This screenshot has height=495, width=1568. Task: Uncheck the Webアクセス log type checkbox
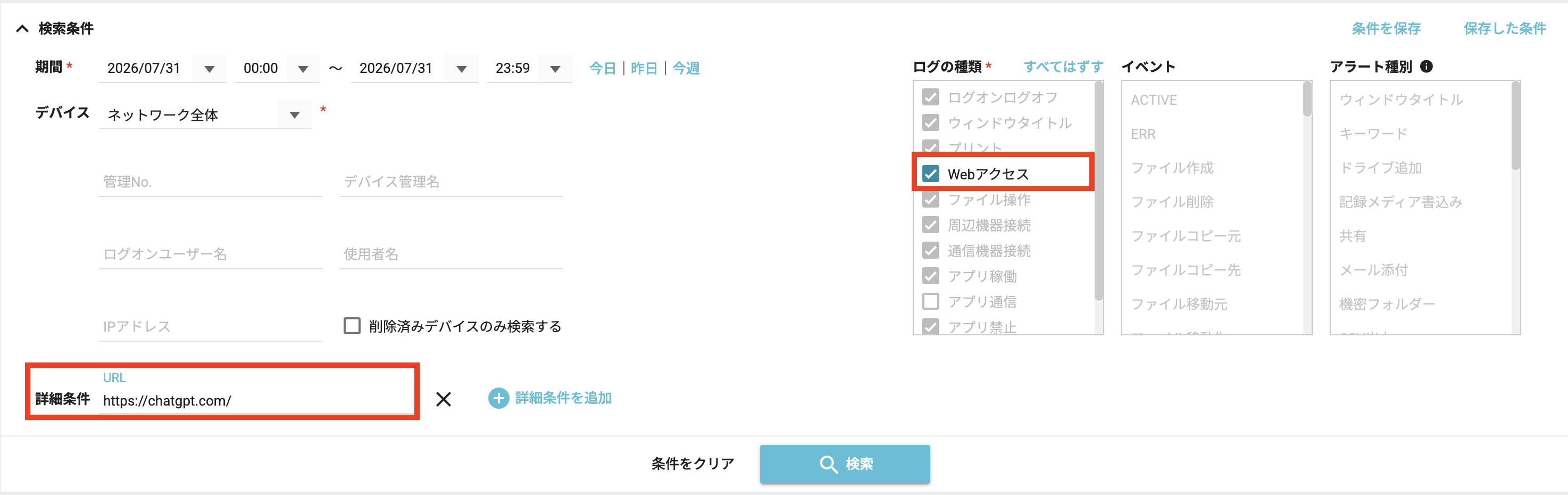931,174
